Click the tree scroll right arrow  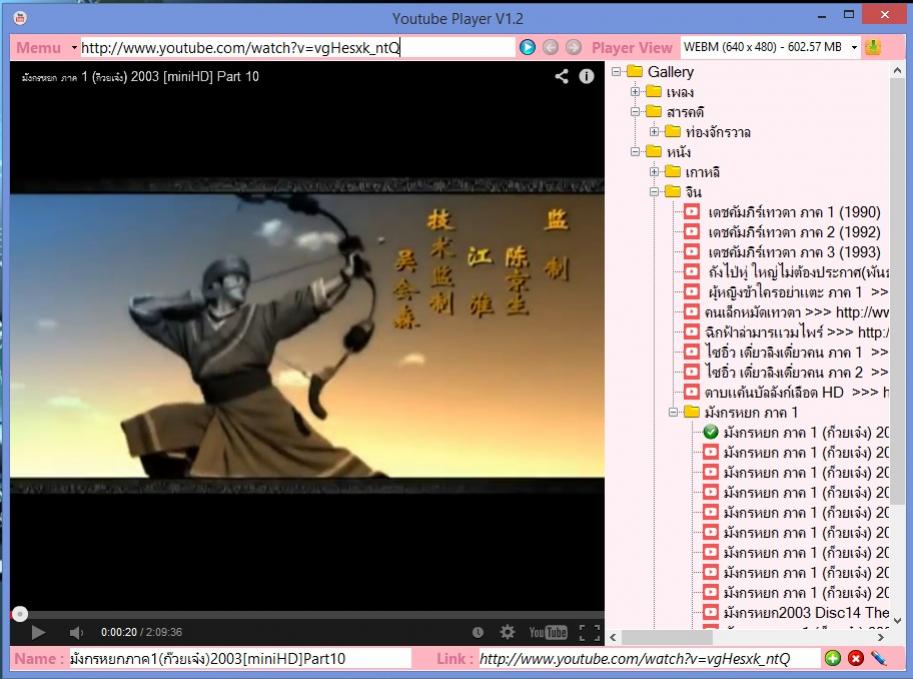click(881, 638)
